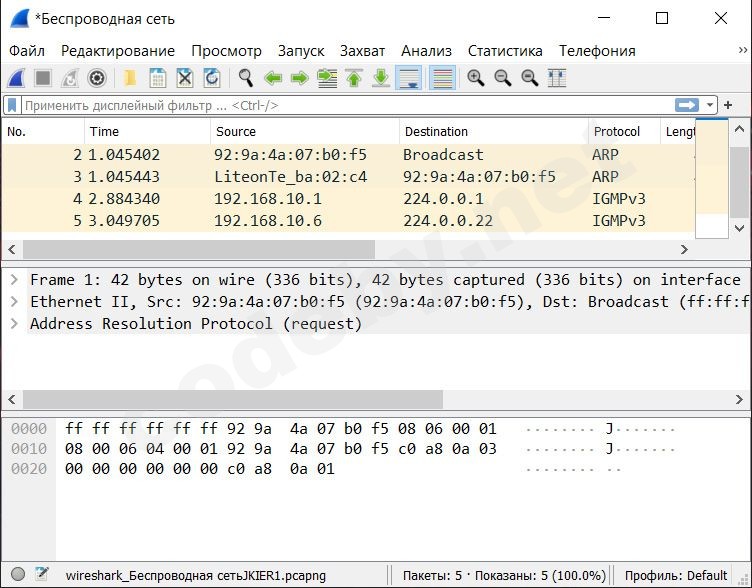
Task: Click the capture file name in status bar
Action: [x=196, y=576]
